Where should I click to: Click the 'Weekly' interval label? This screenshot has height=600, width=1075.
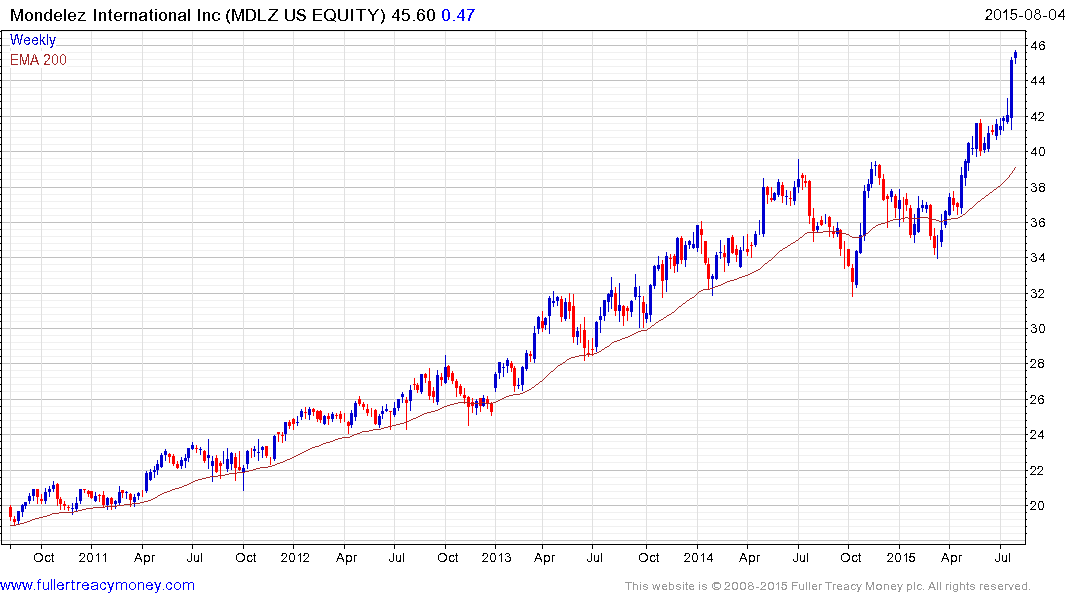tap(33, 40)
